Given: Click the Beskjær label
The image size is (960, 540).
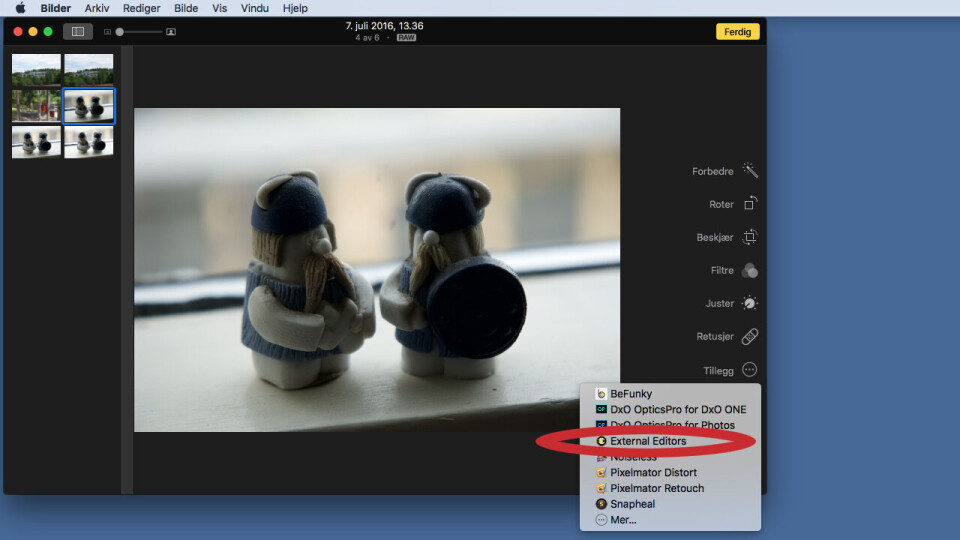Looking at the screenshot, I should click(x=714, y=238).
